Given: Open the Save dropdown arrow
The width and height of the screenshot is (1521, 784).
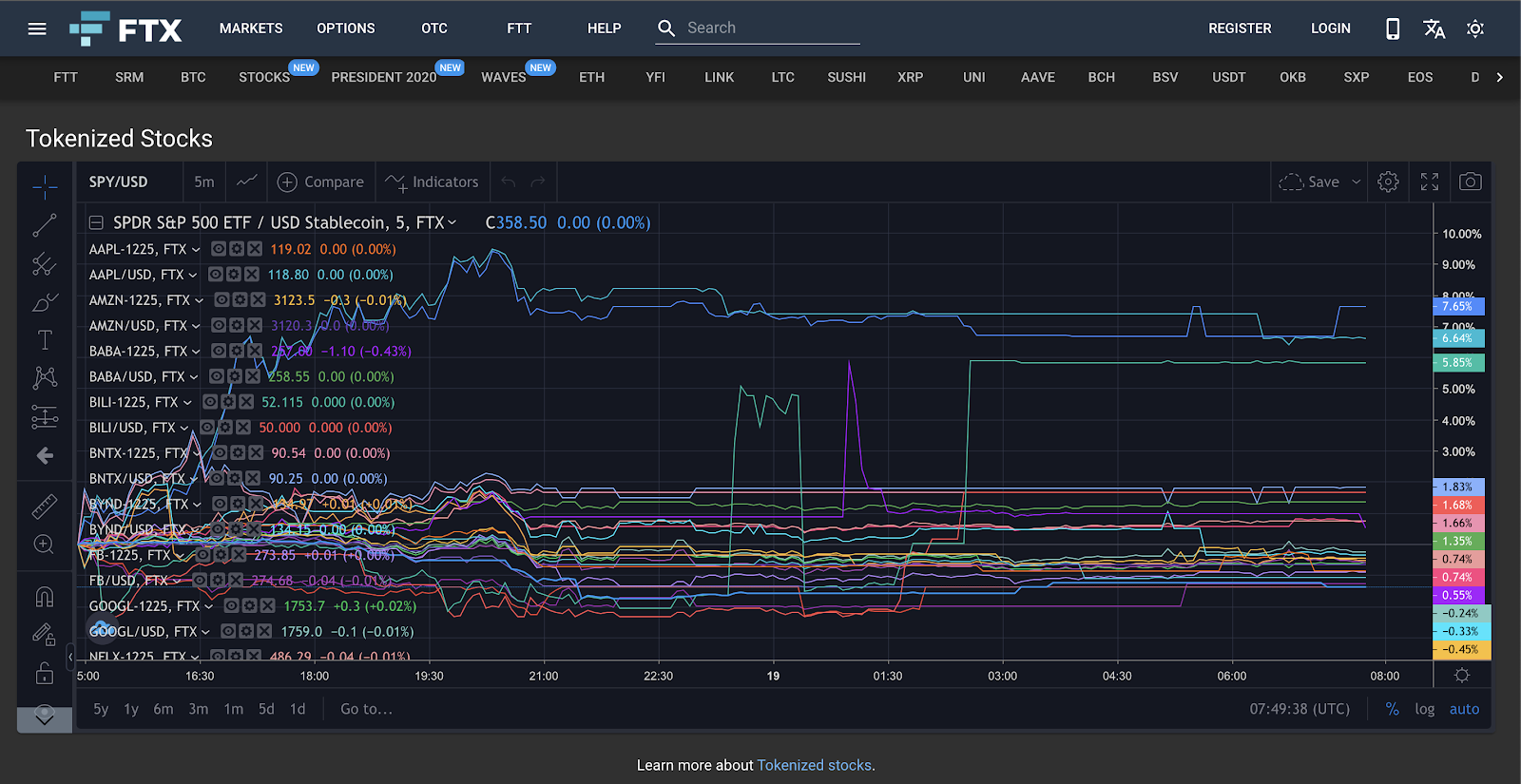Looking at the screenshot, I should (1357, 182).
